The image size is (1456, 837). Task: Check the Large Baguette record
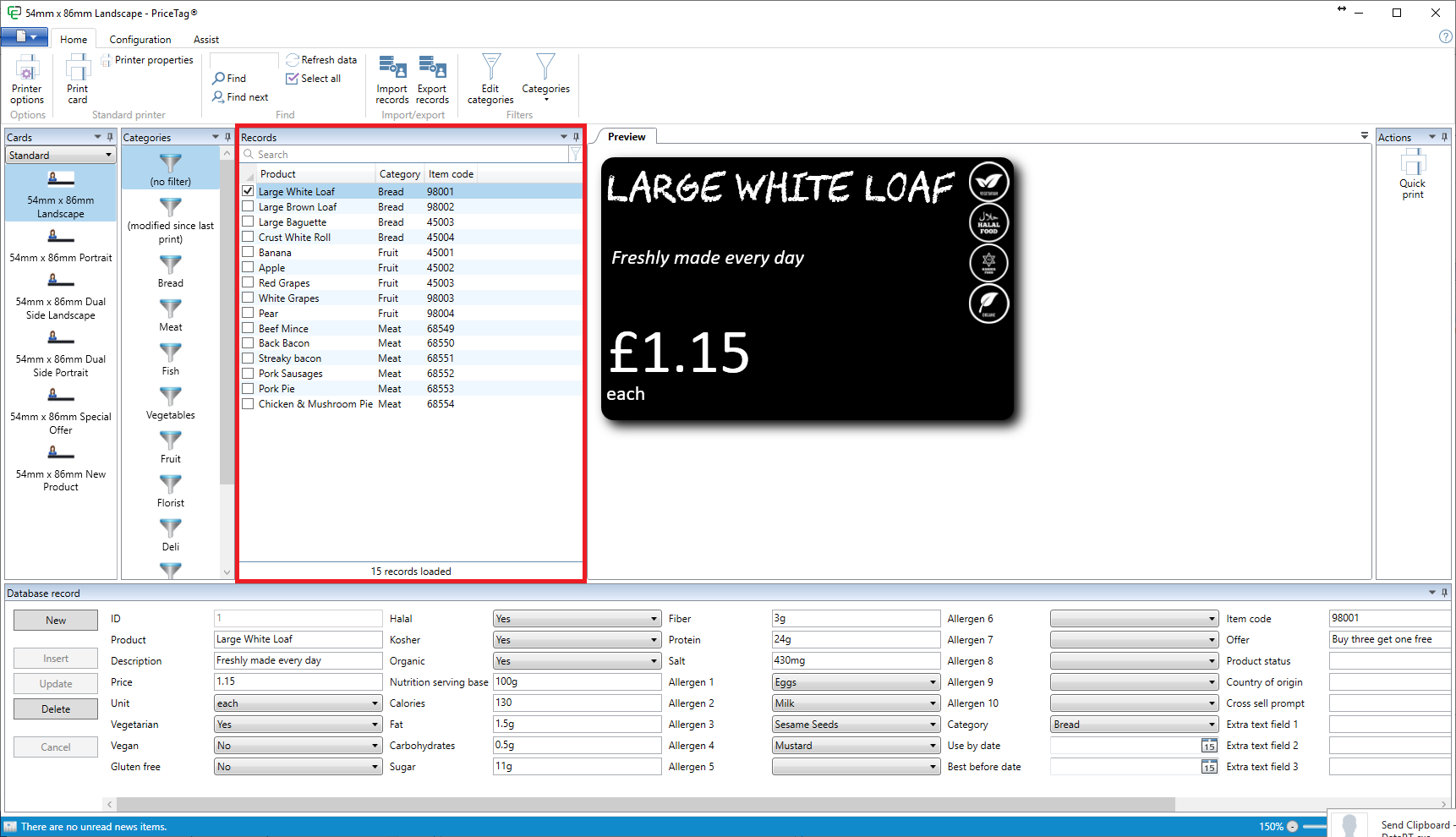coord(248,222)
